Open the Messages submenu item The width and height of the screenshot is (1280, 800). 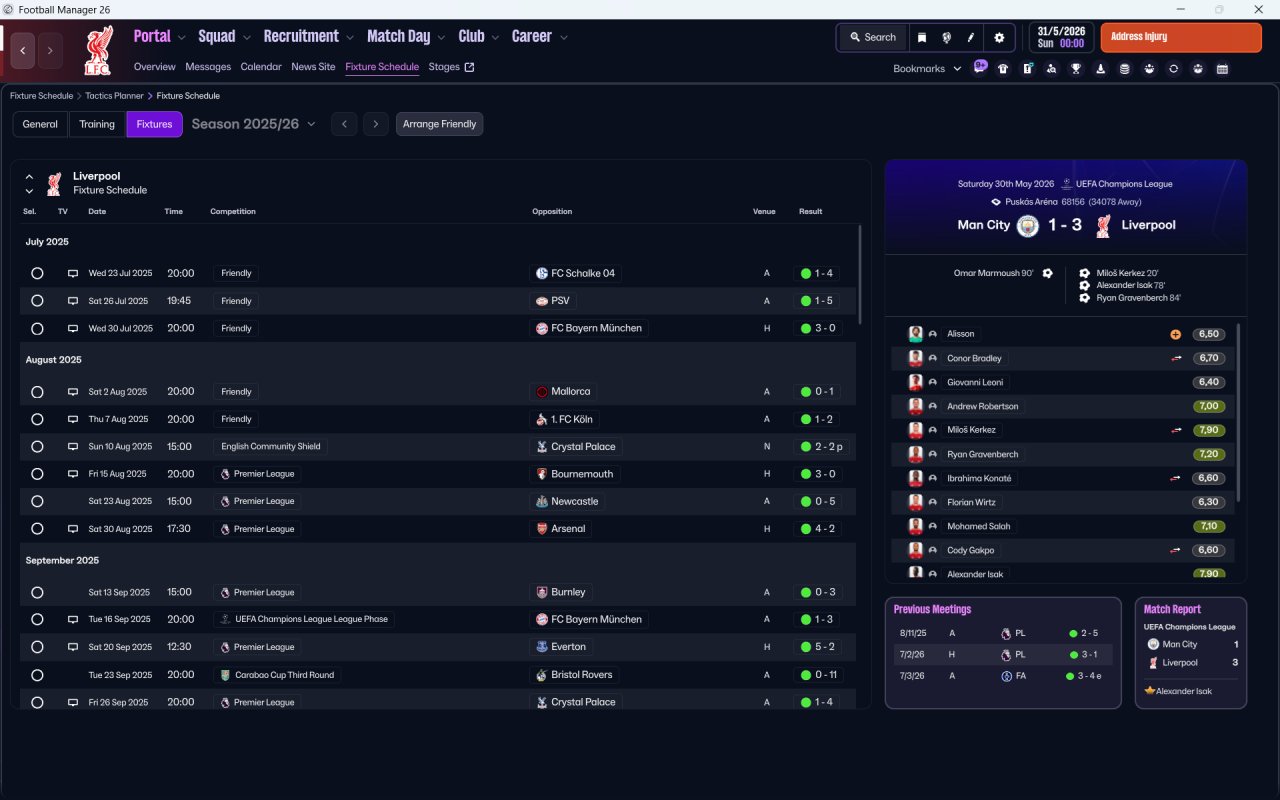click(208, 67)
